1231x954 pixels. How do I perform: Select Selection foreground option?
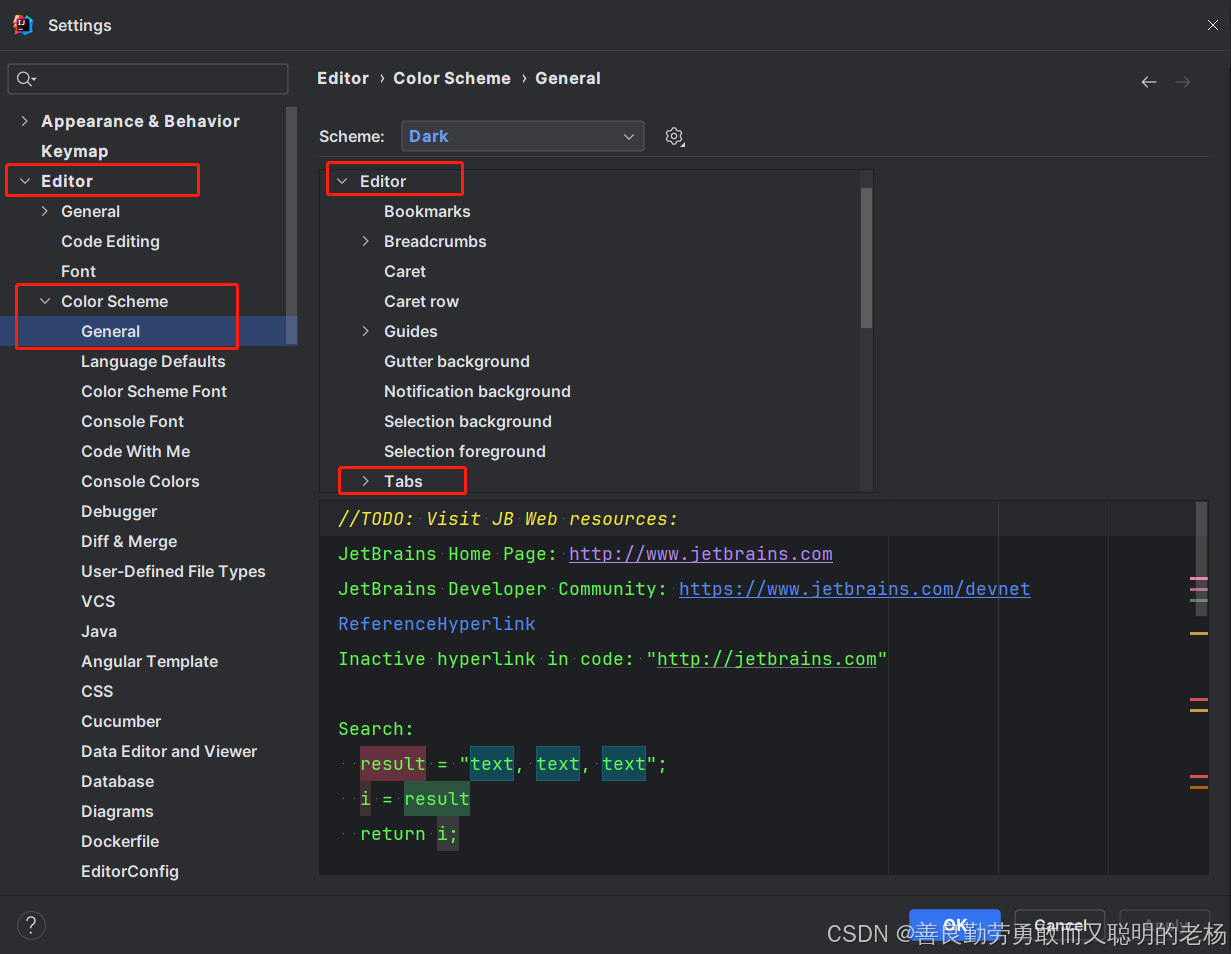(x=465, y=451)
